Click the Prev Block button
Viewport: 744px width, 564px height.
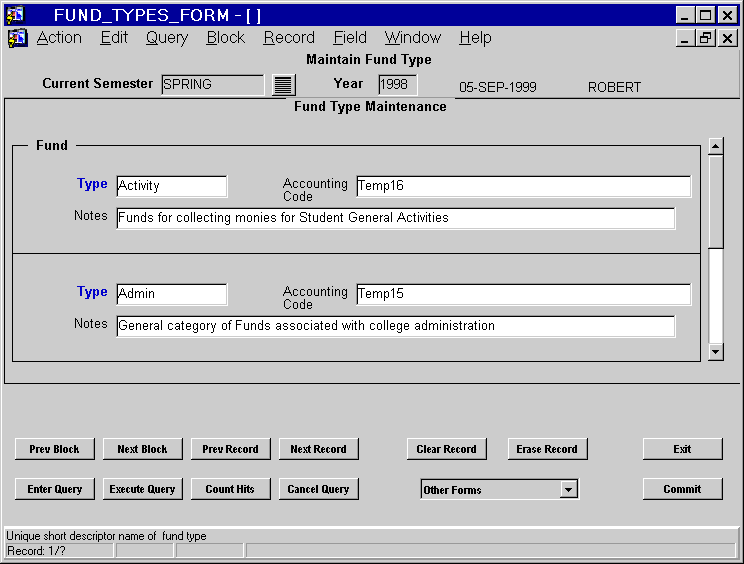pyautogui.click(x=55, y=449)
